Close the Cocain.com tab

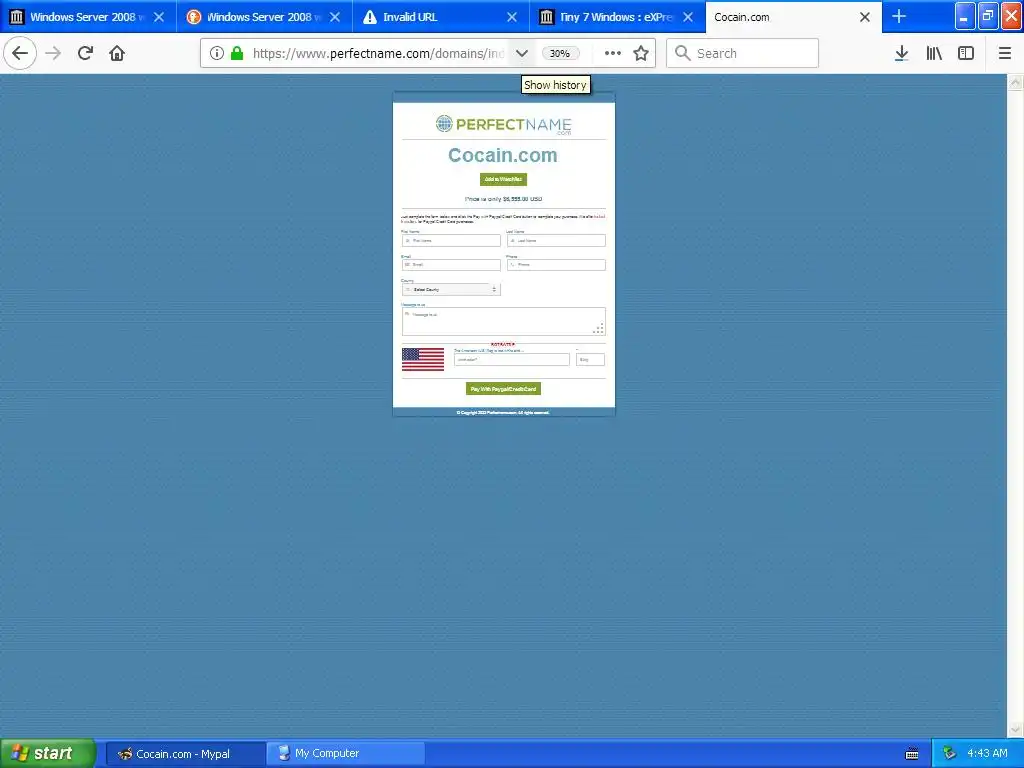coord(865,17)
